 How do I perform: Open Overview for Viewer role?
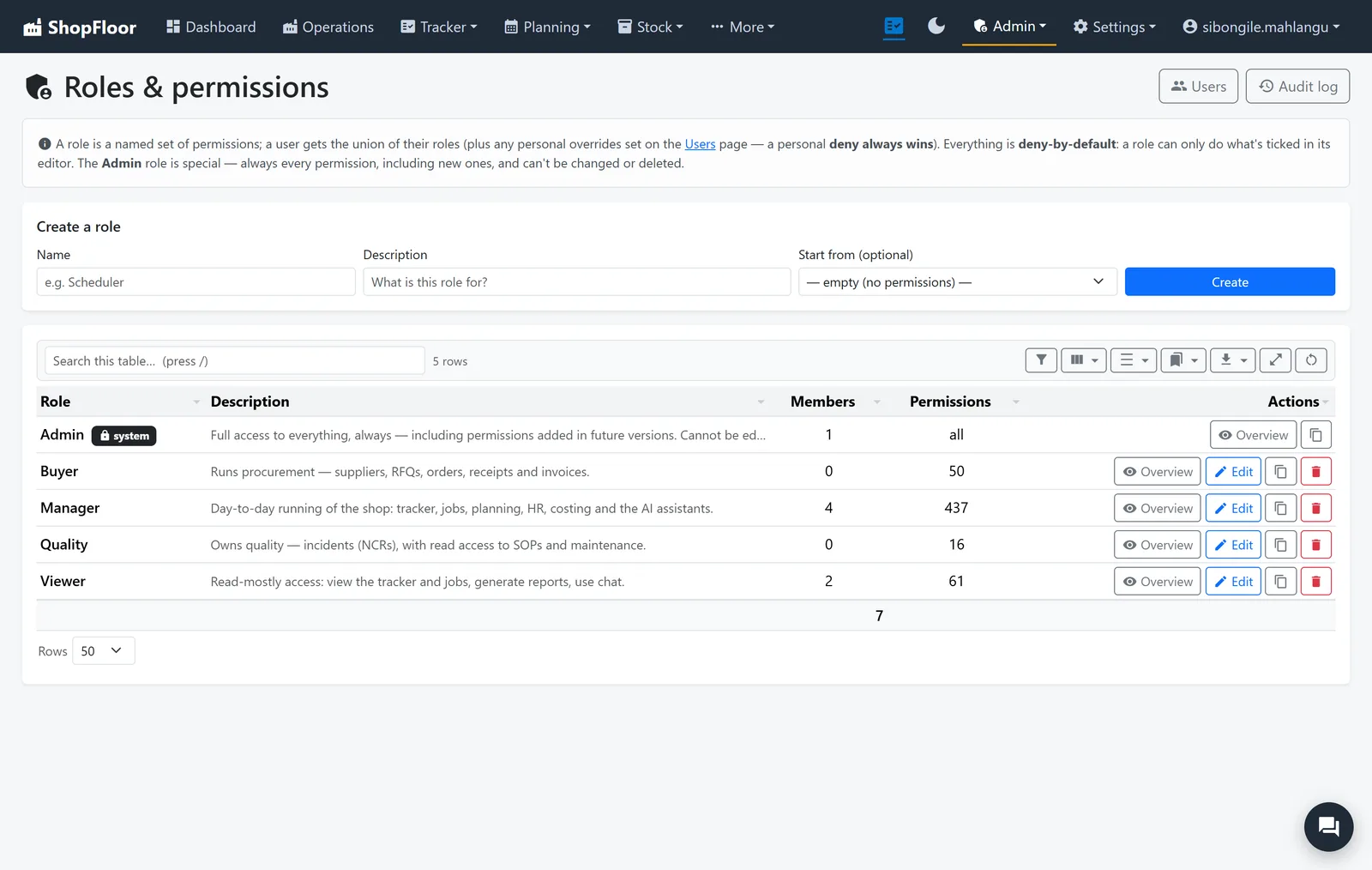tap(1157, 581)
